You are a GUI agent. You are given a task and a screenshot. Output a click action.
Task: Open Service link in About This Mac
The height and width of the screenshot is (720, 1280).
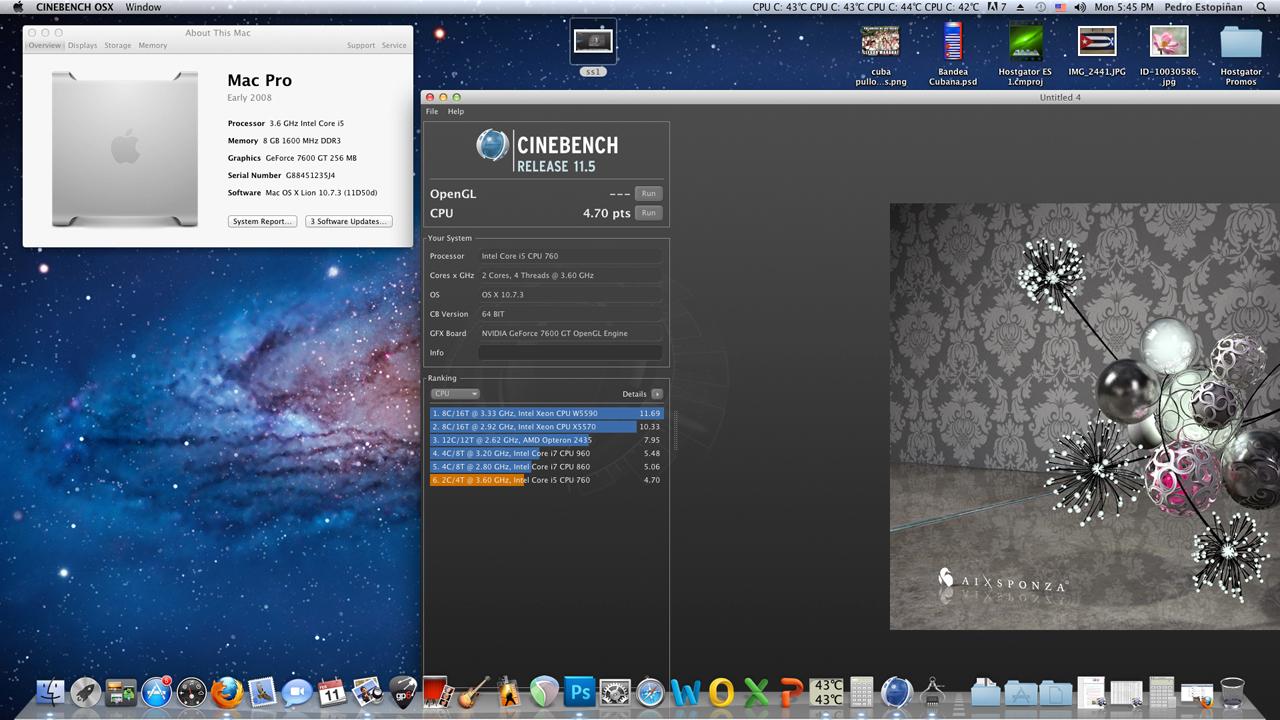coord(394,45)
